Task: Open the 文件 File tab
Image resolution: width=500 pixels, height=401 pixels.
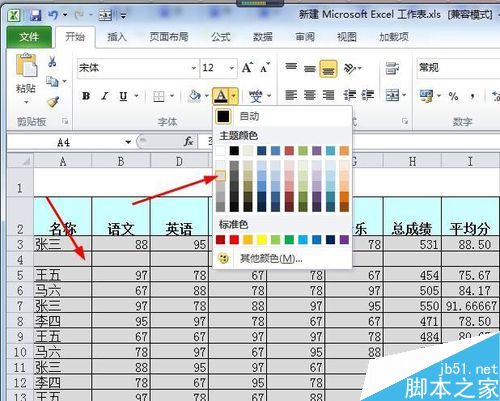Action: point(29,36)
